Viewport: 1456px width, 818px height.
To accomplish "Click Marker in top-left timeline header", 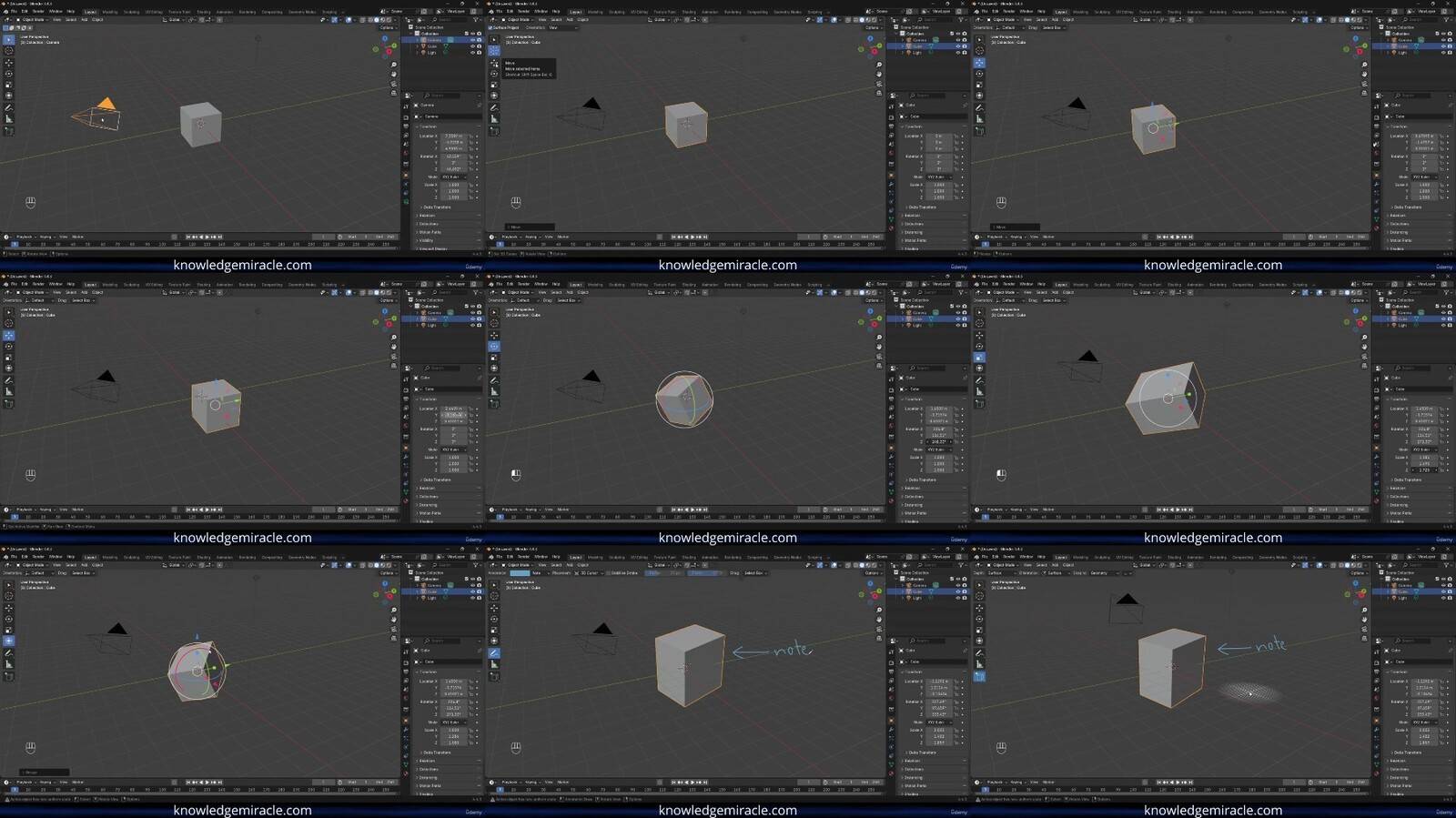I will point(78,237).
